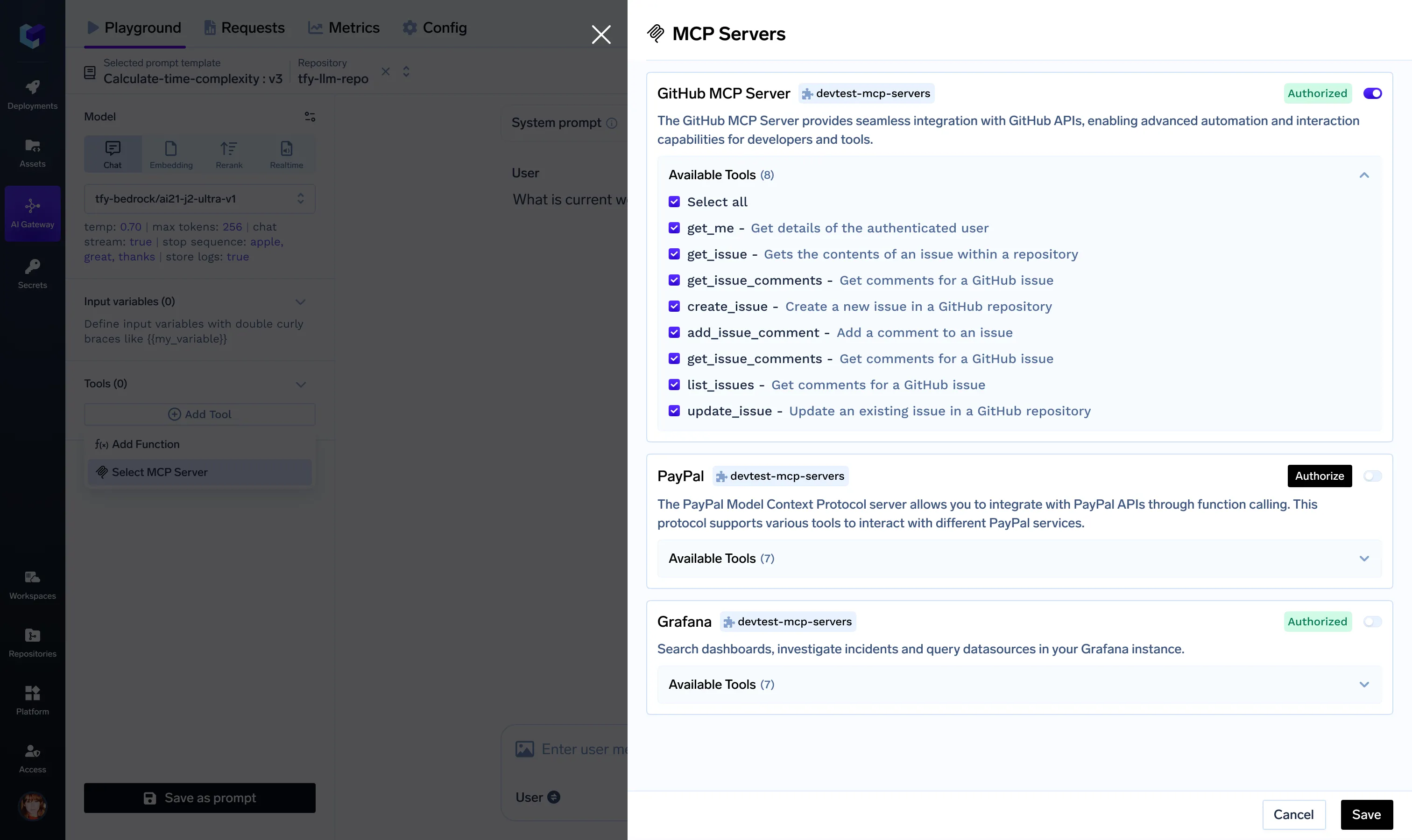Open the tfy-bedrock model dropdown

(x=199, y=199)
